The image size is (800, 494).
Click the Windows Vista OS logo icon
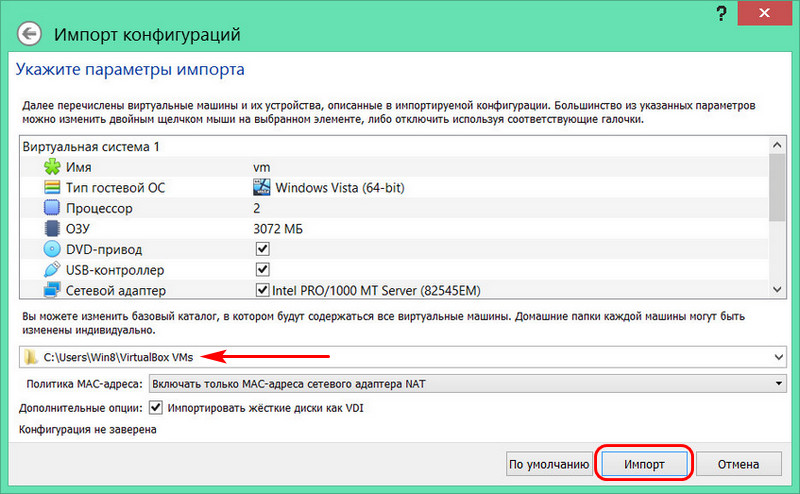262,187
